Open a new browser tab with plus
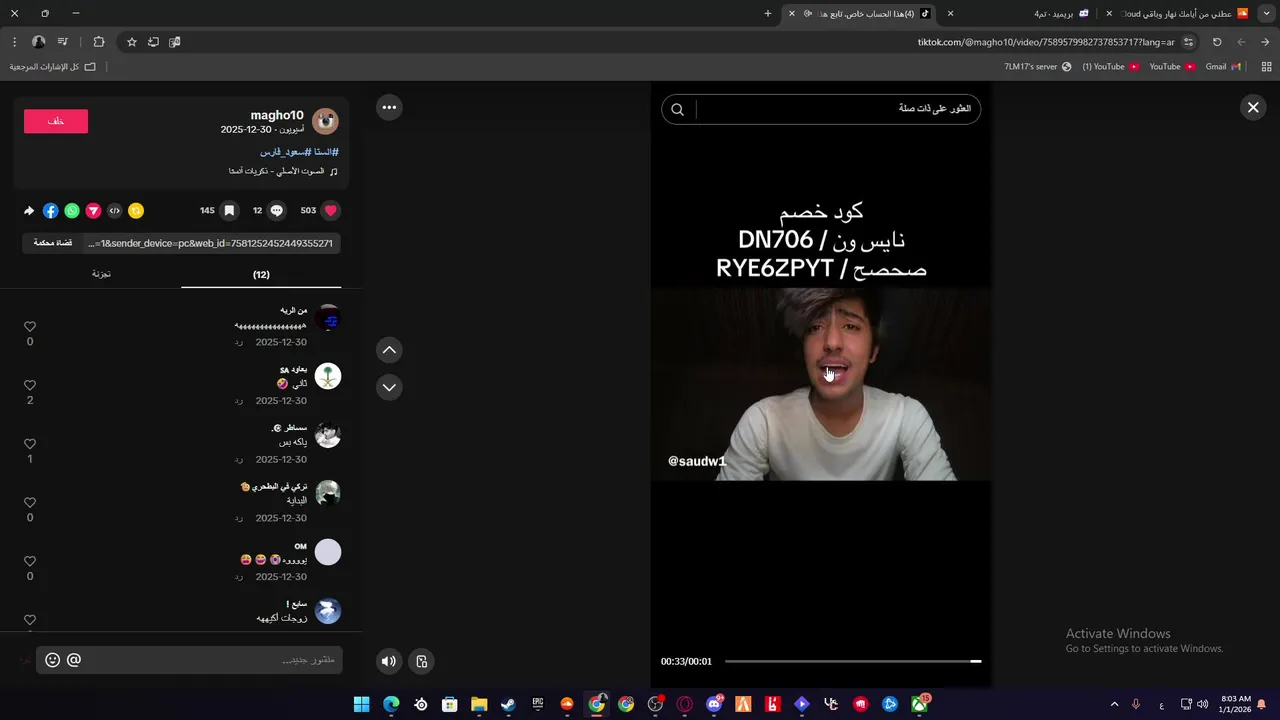This screenshot has width=1280, height=720. click(768, 13)
